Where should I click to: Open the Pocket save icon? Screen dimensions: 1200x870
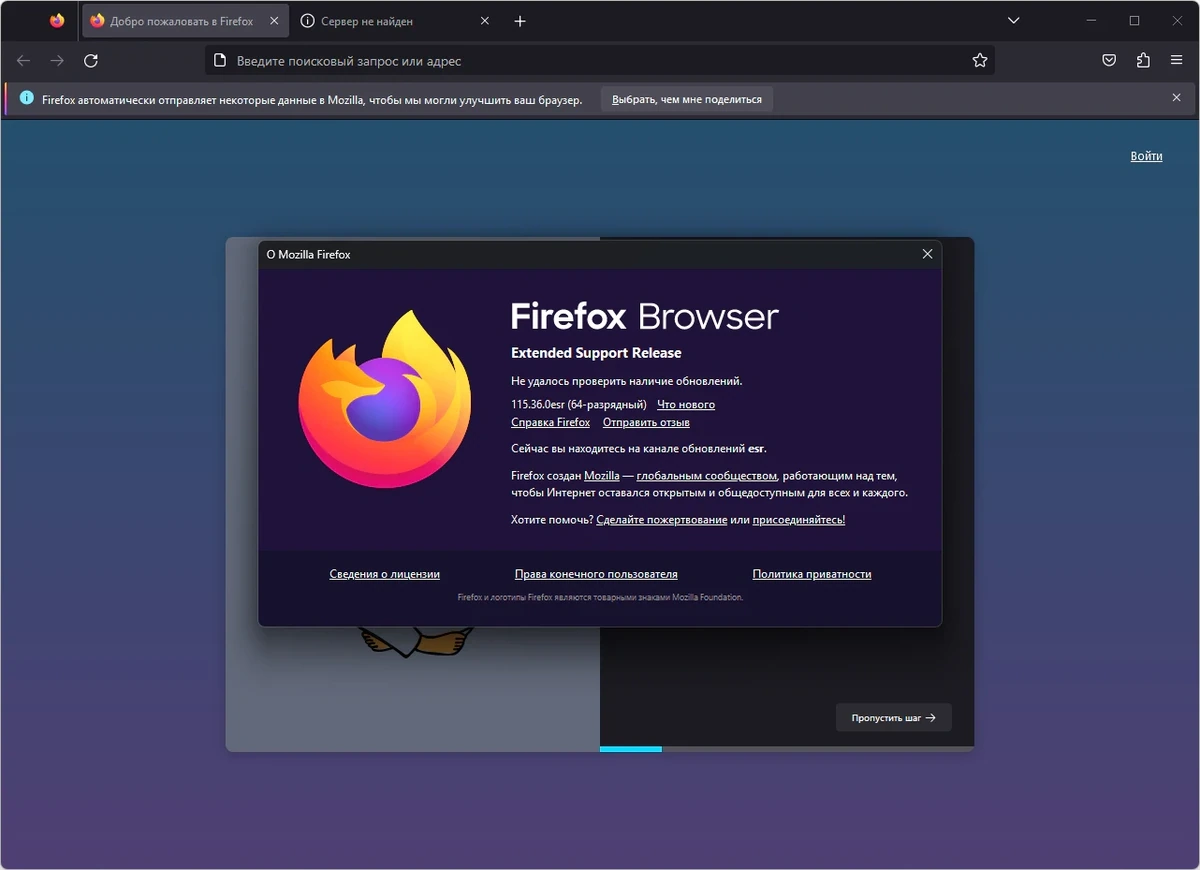(x=1109, y=61)
